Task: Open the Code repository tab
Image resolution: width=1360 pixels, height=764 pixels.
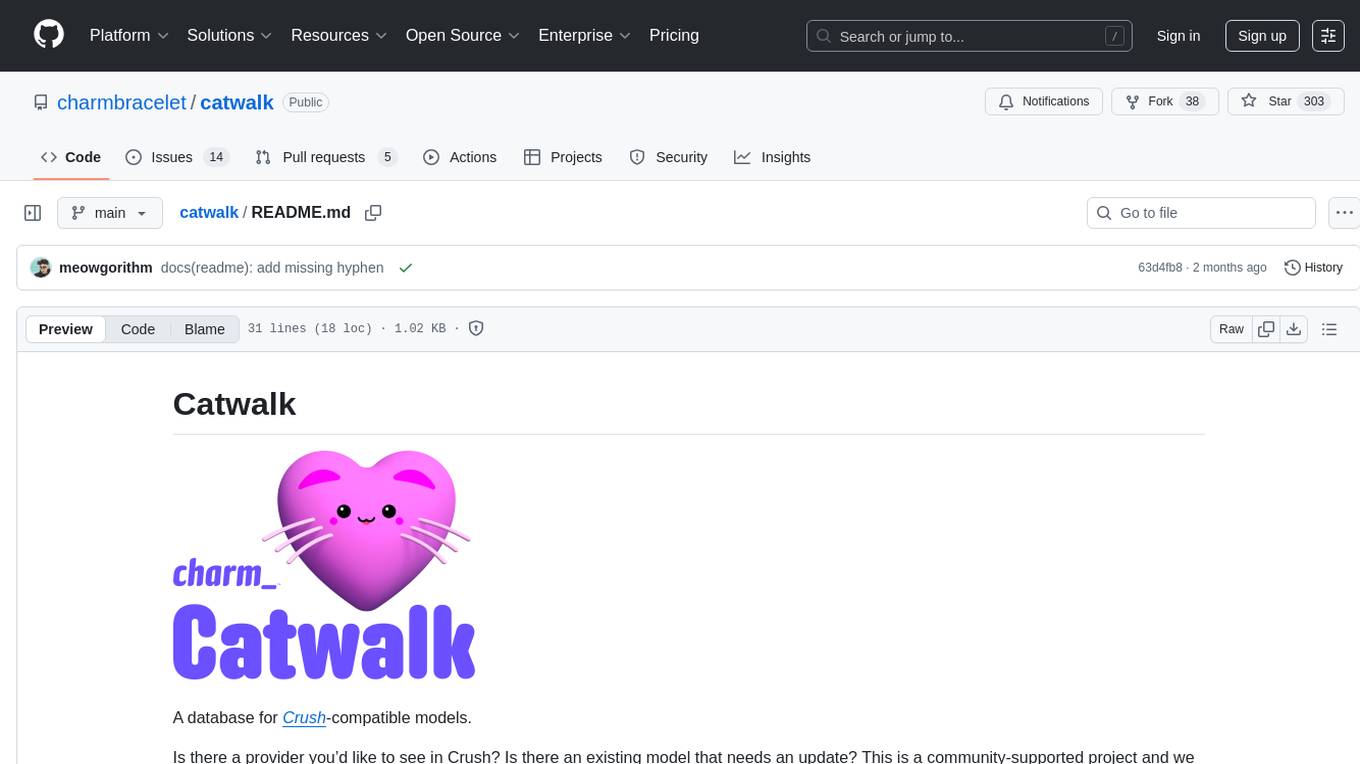Action: tap(71, 157)
